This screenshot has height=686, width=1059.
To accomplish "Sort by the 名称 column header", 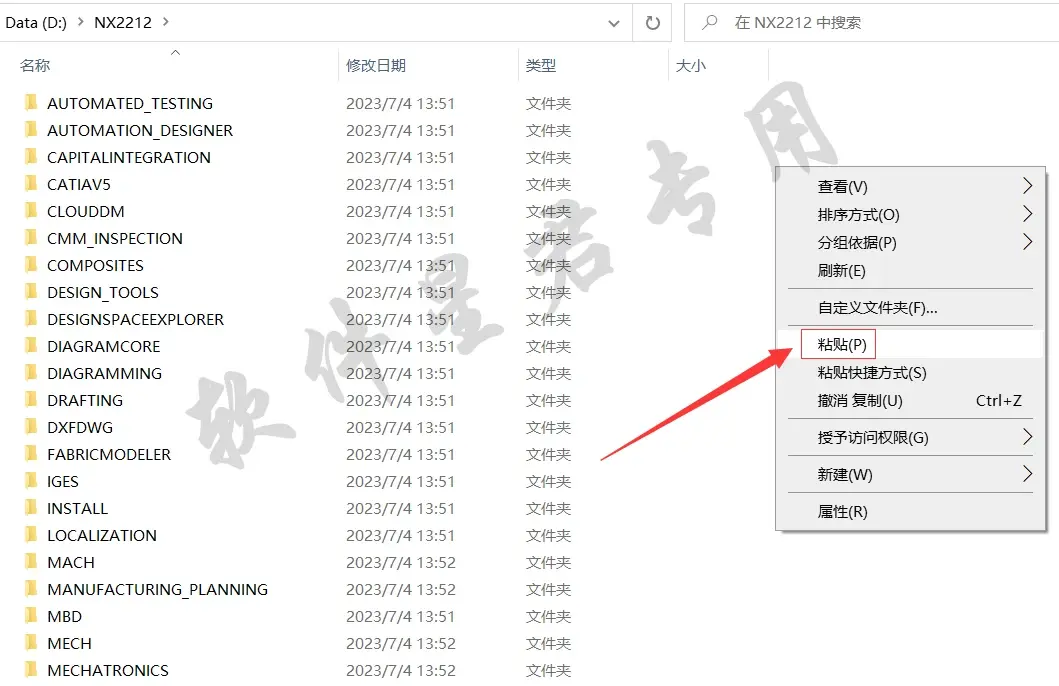I will (x=35, y=65).
